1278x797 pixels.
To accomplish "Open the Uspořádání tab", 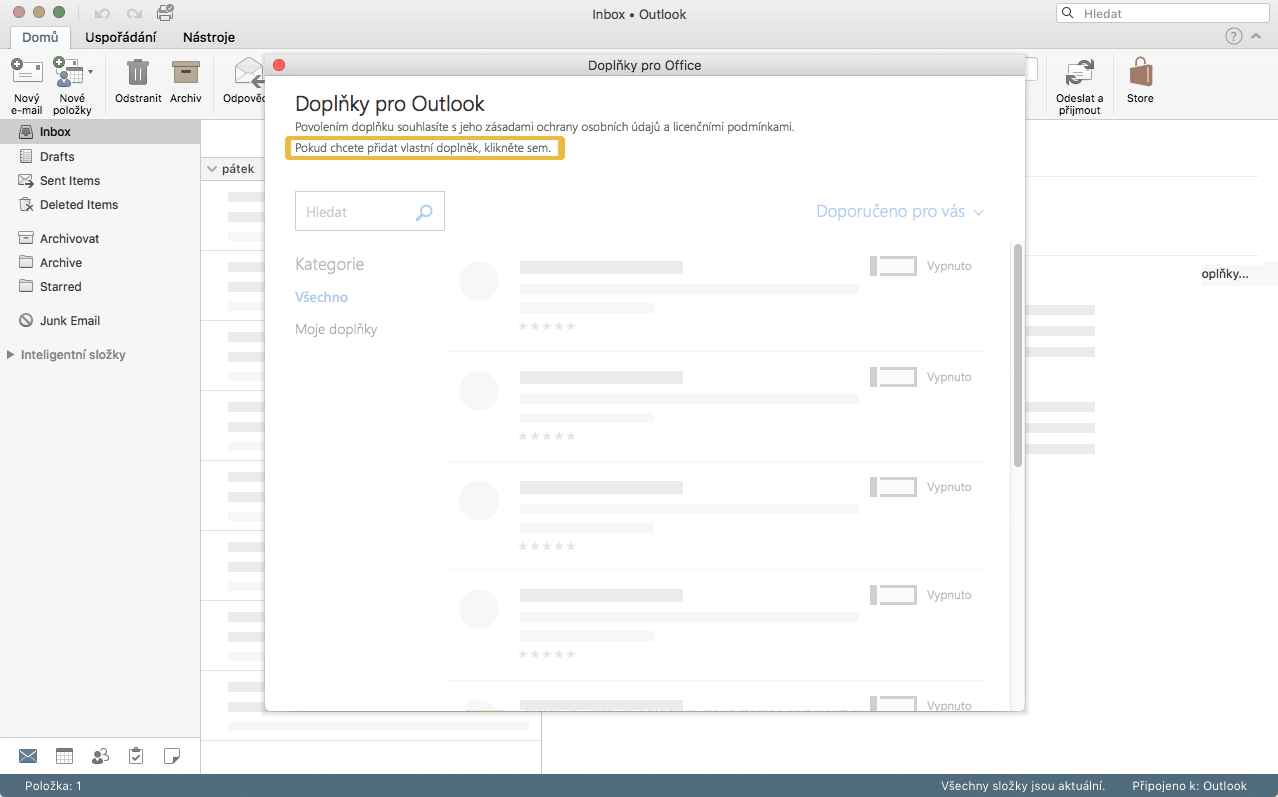I will tap(121, 37).
